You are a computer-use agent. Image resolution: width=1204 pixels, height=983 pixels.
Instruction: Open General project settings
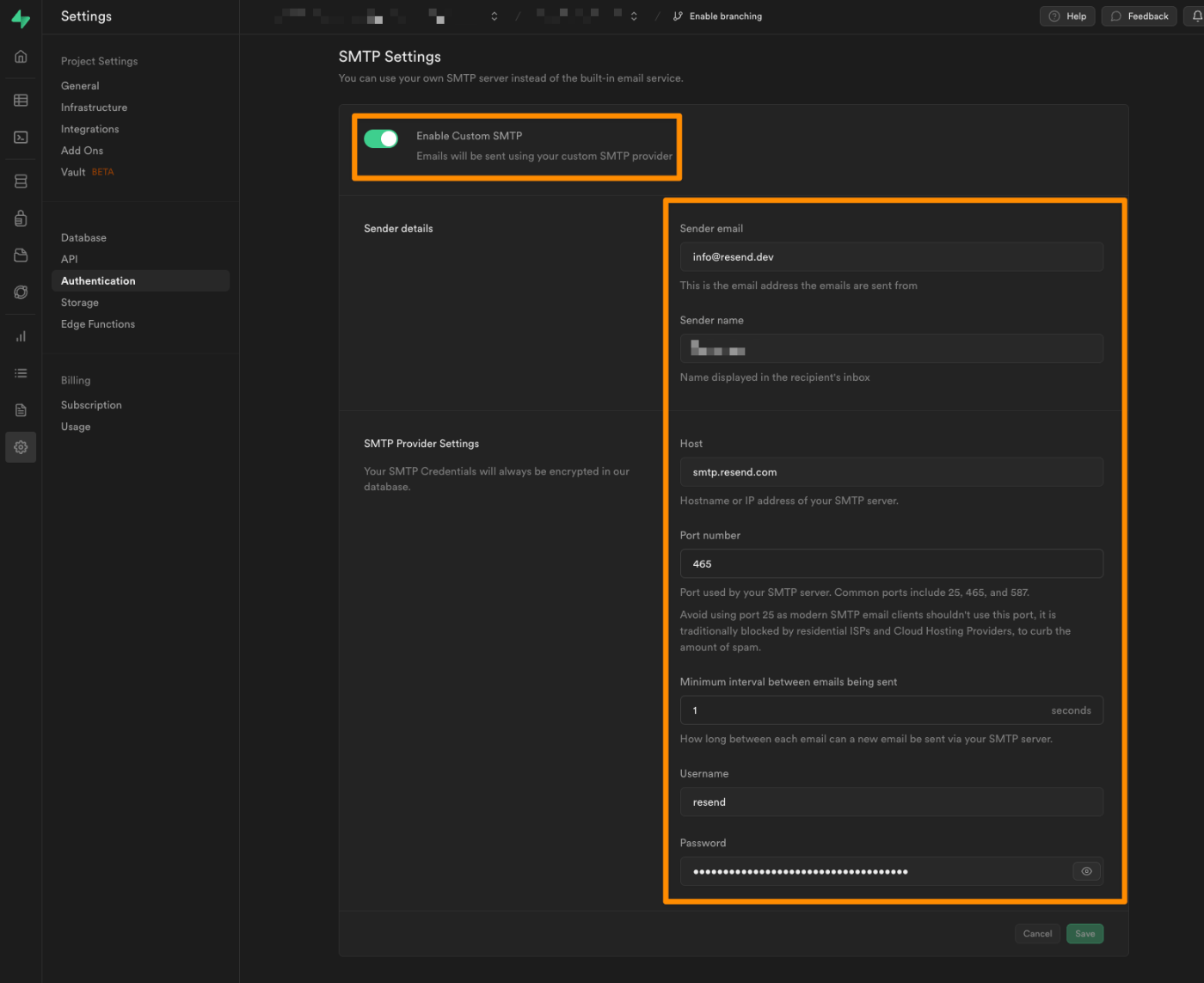80,86
